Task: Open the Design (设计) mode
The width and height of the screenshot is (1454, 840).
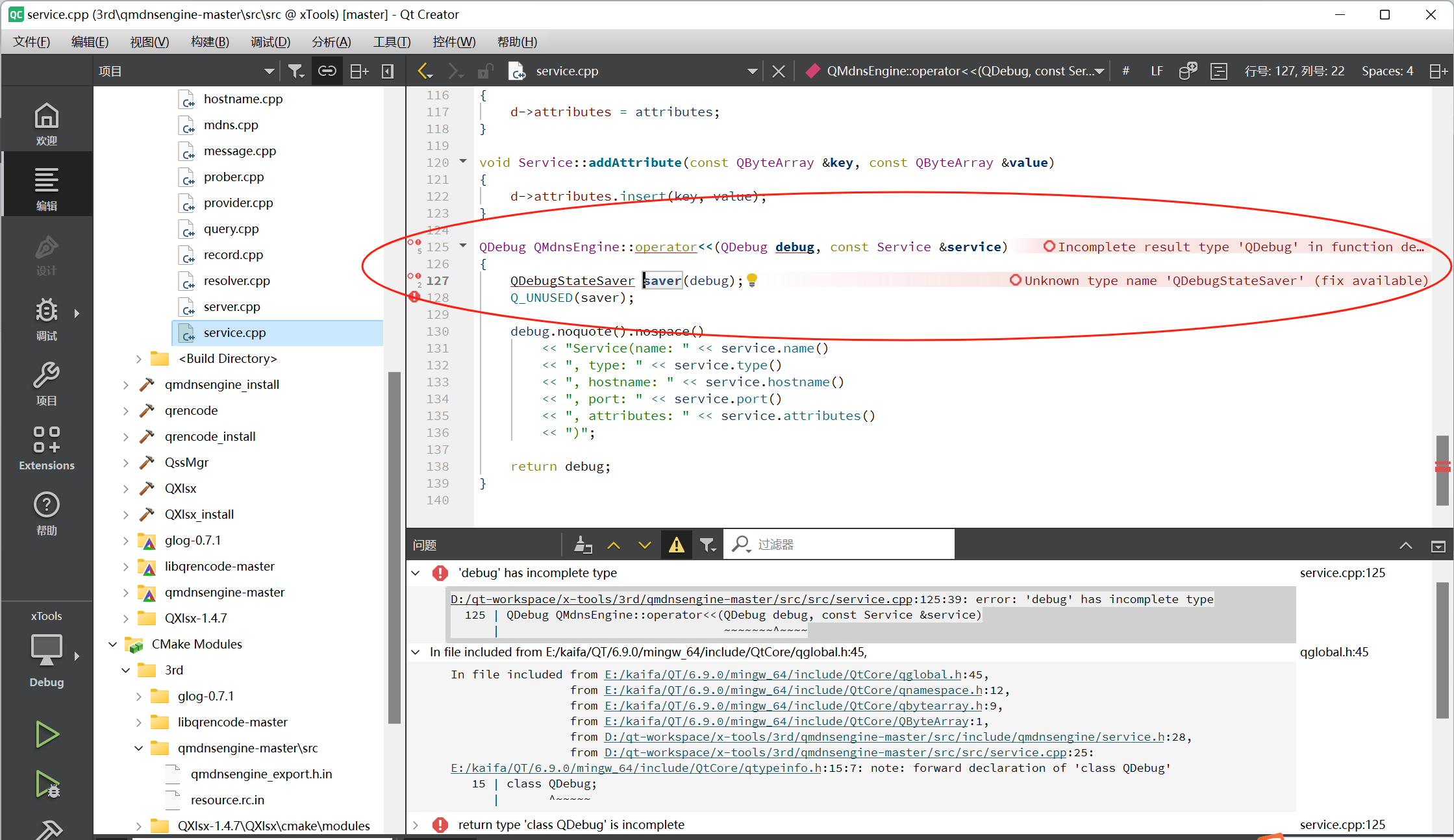Action: pyautogui.click(x=46, y=254)
